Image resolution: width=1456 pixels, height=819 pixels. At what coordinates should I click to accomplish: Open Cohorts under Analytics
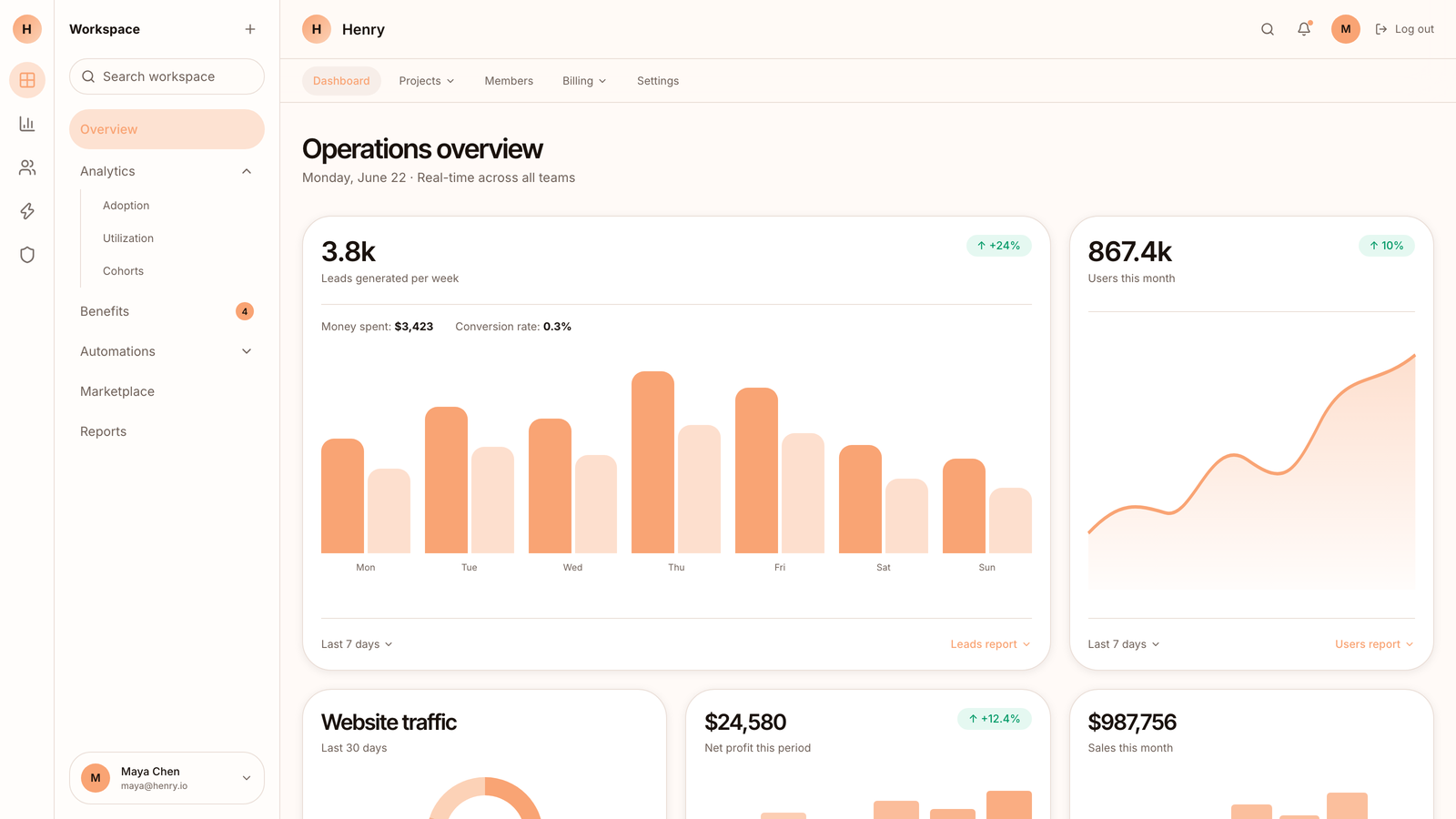(123, 271)
